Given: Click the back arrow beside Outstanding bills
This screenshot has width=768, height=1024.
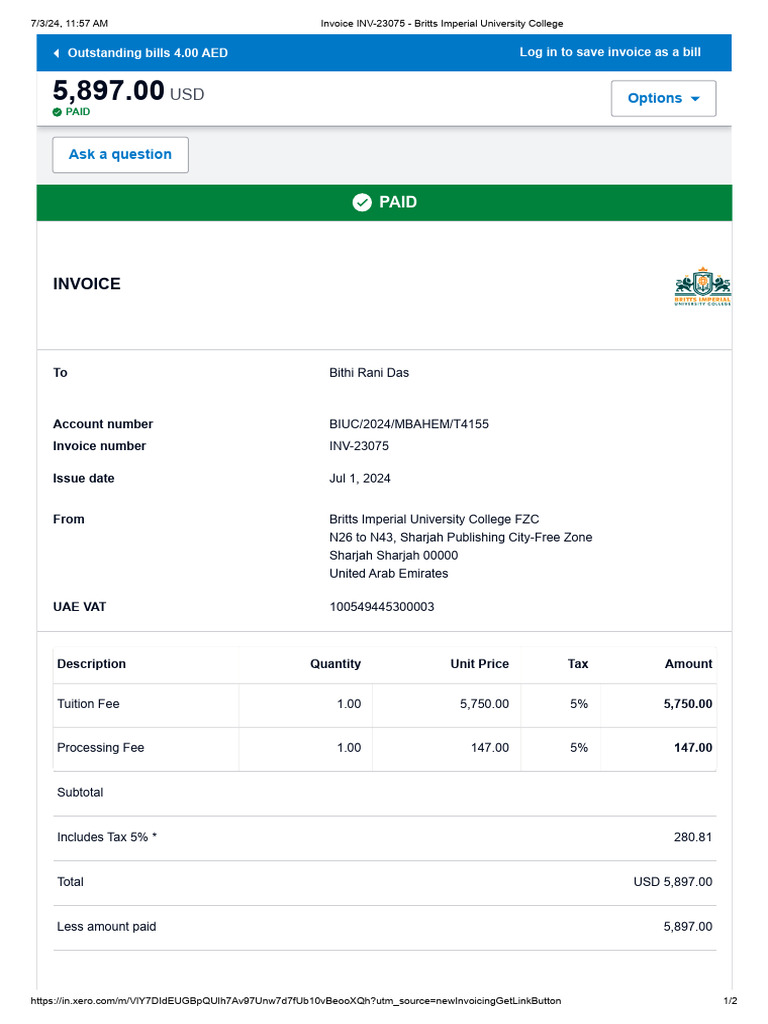Looking at the screenshot, I should click(x=56, y=53).
